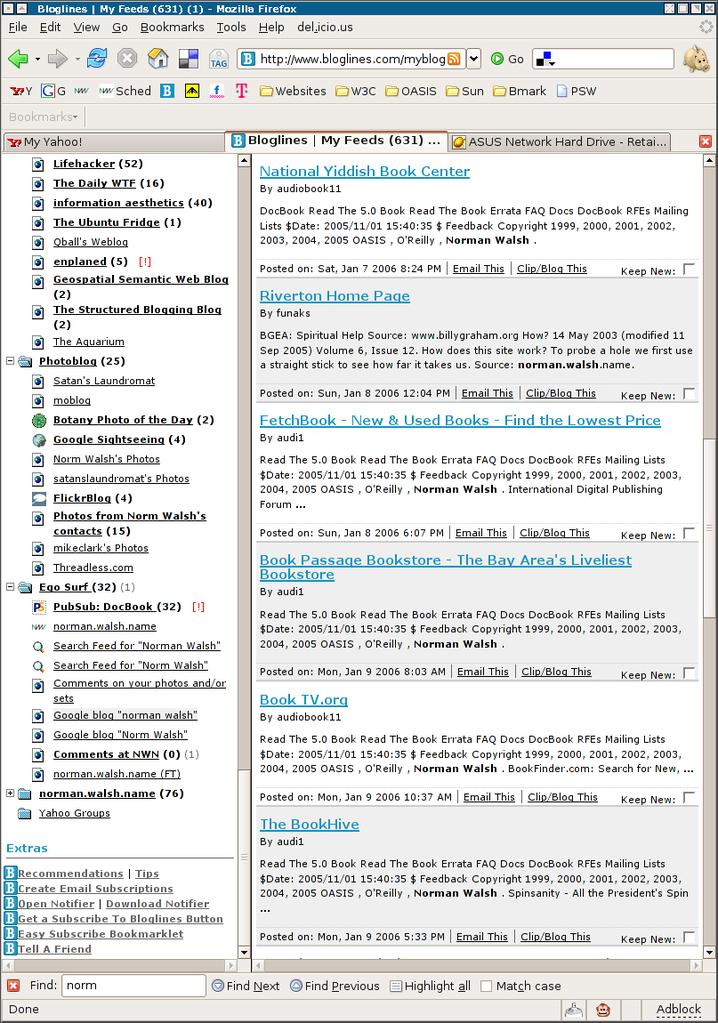Click the Stop loading icon

(x=127, y=59)
